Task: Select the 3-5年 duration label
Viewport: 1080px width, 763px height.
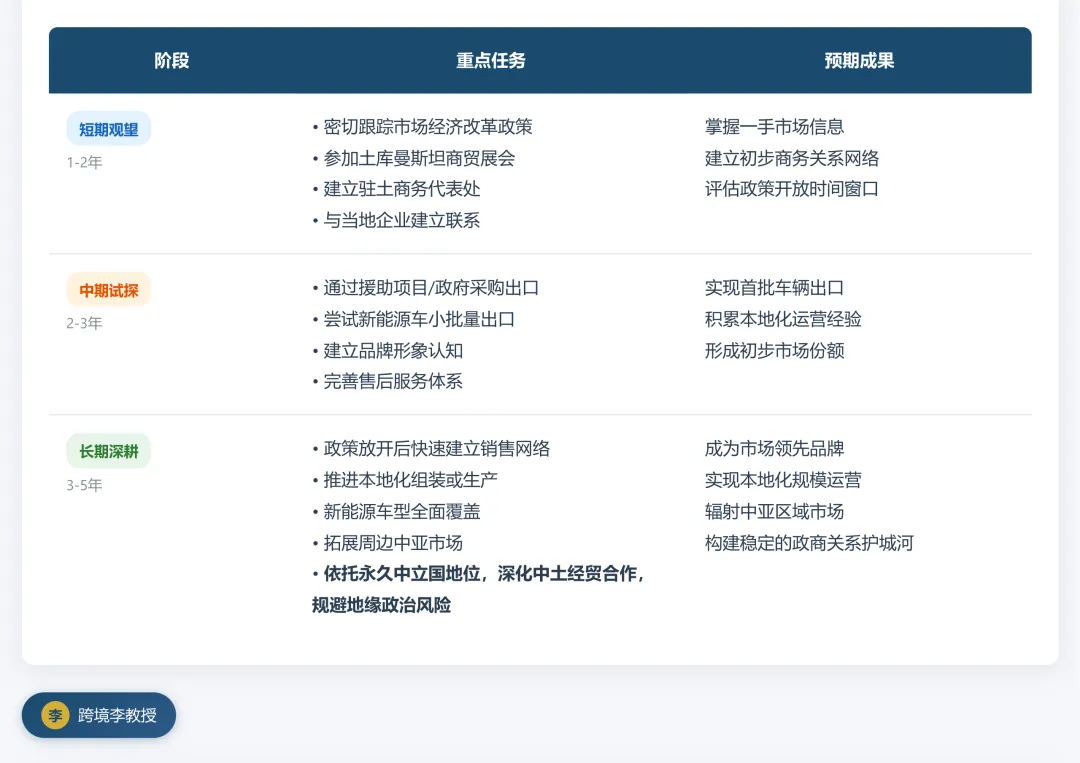Action: (85, 485)
